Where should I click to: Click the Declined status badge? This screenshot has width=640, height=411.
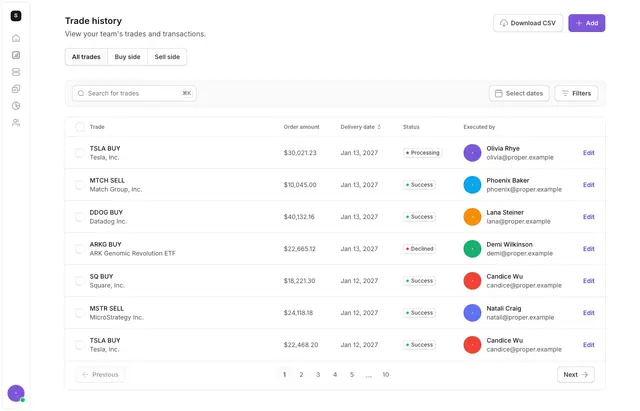click(419, 249)
